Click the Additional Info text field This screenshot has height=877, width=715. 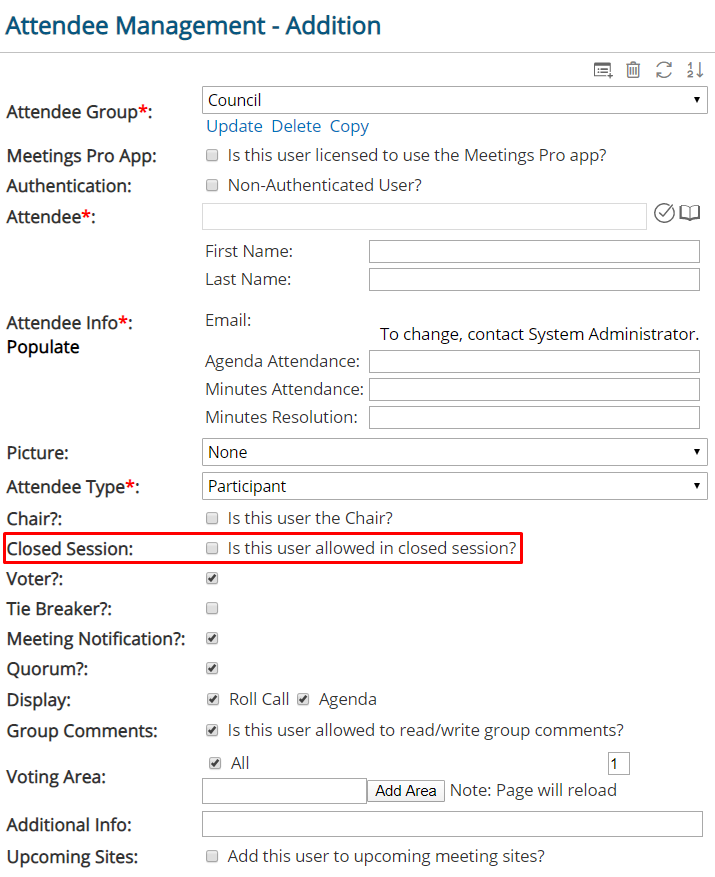452,824
